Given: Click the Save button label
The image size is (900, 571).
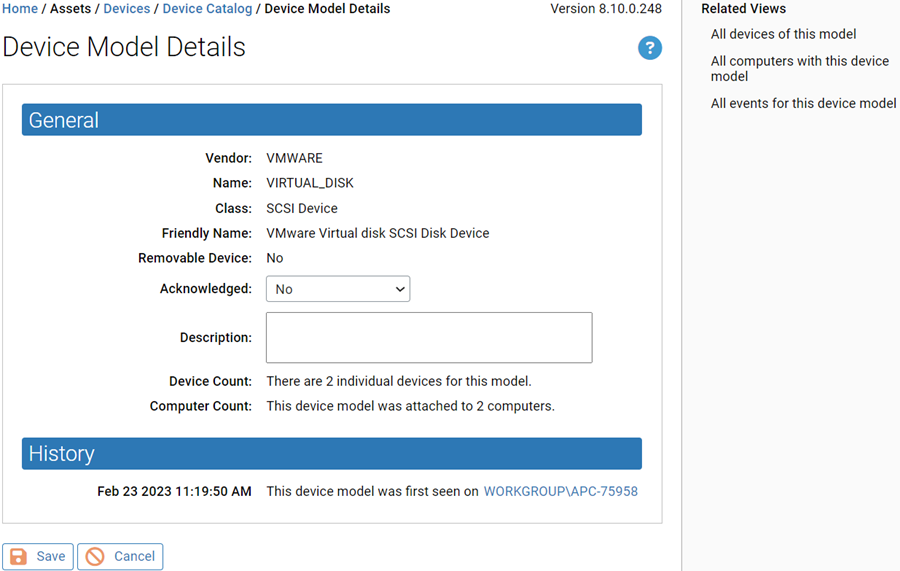Looking at the screenshot, I should click(51, 556).
